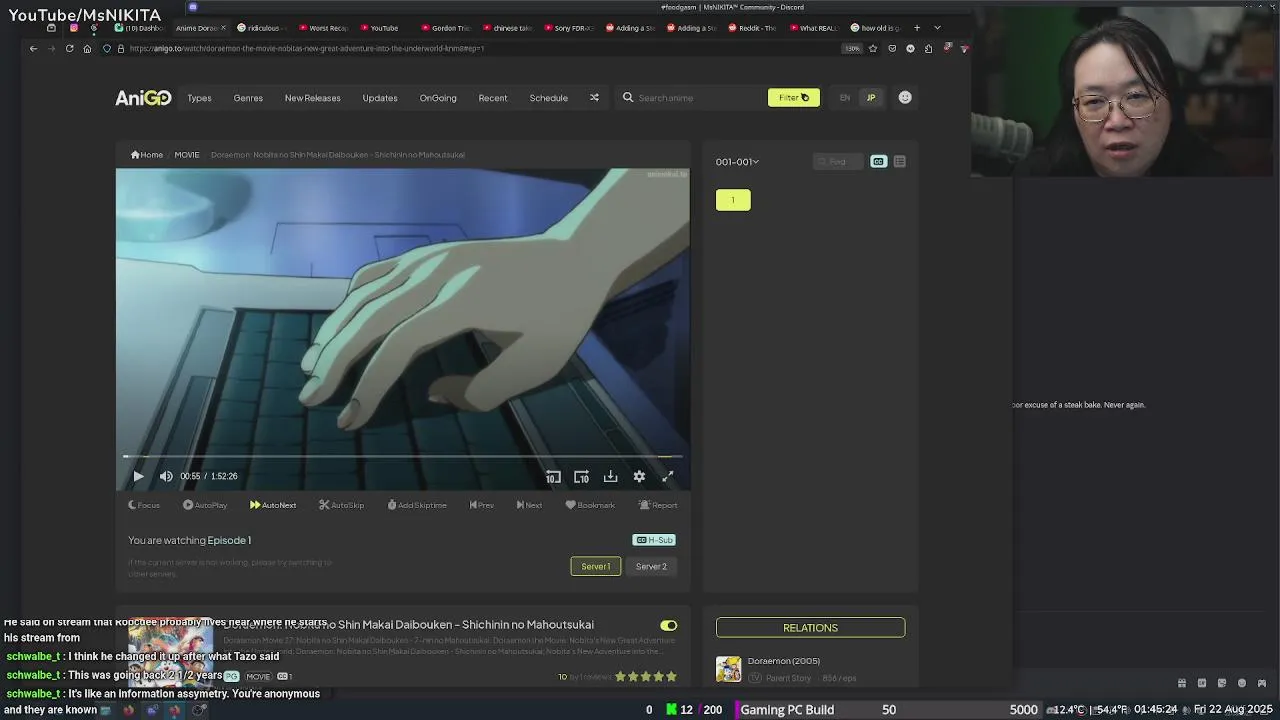Open the Schedule page

coord(549,98)
